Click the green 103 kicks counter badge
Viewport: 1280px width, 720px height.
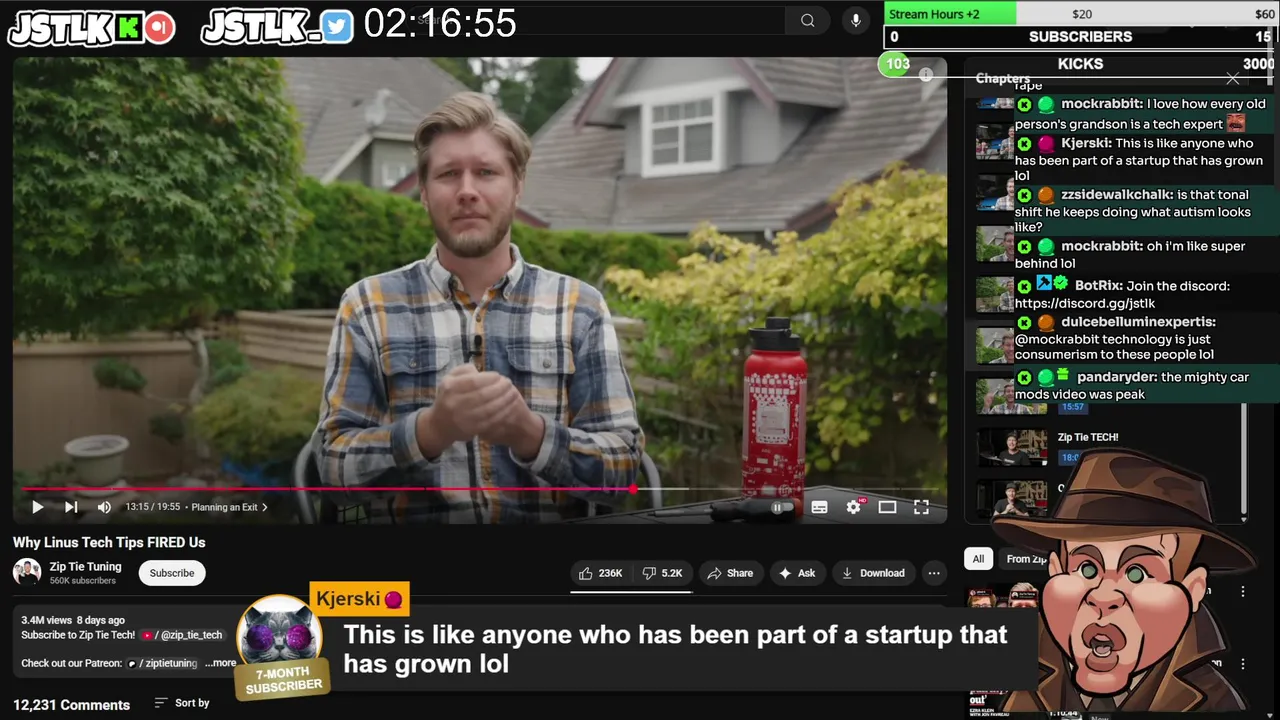coord(896,64)
